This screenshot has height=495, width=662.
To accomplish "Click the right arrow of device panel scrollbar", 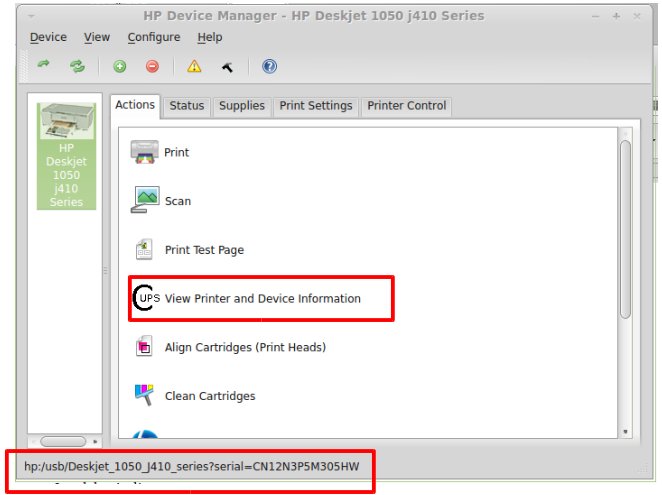I will 95,442.
